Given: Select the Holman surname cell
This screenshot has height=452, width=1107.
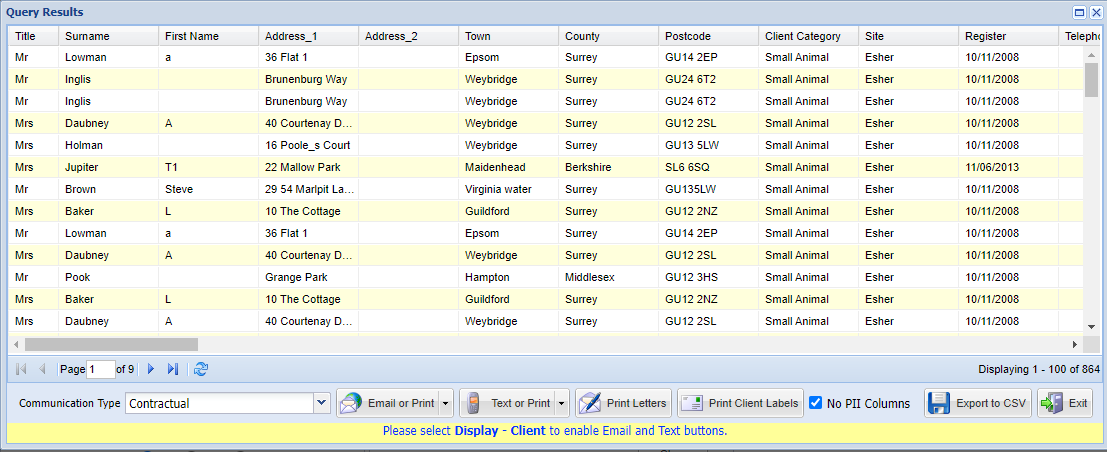Looking at the screenshot, I should pos(108,145).
